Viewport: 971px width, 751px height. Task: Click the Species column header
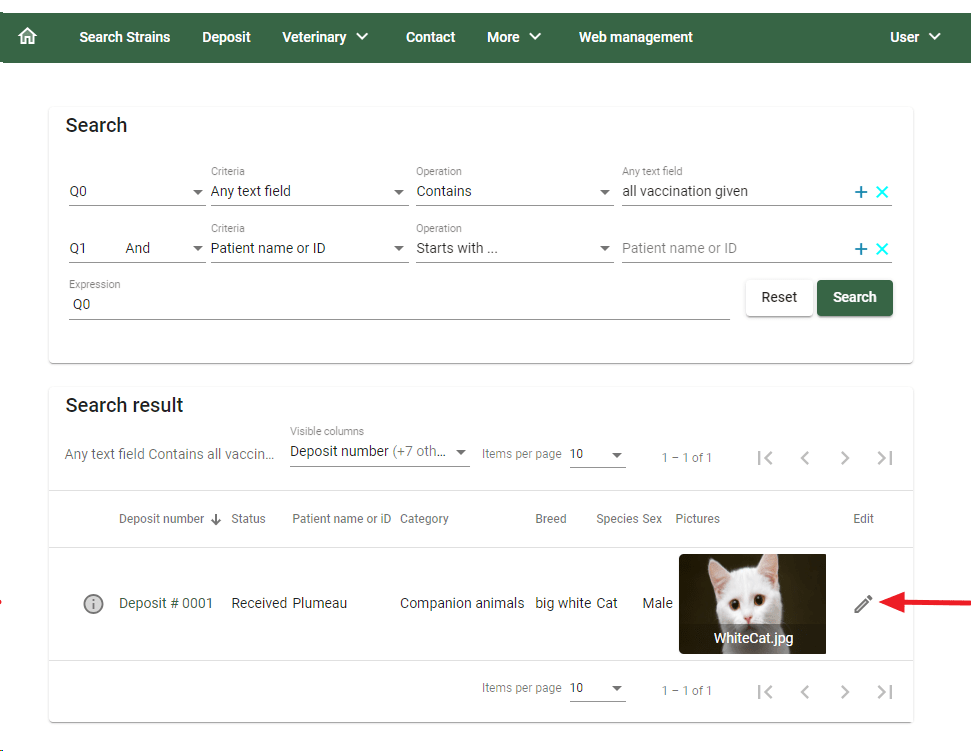coord(617,519)
